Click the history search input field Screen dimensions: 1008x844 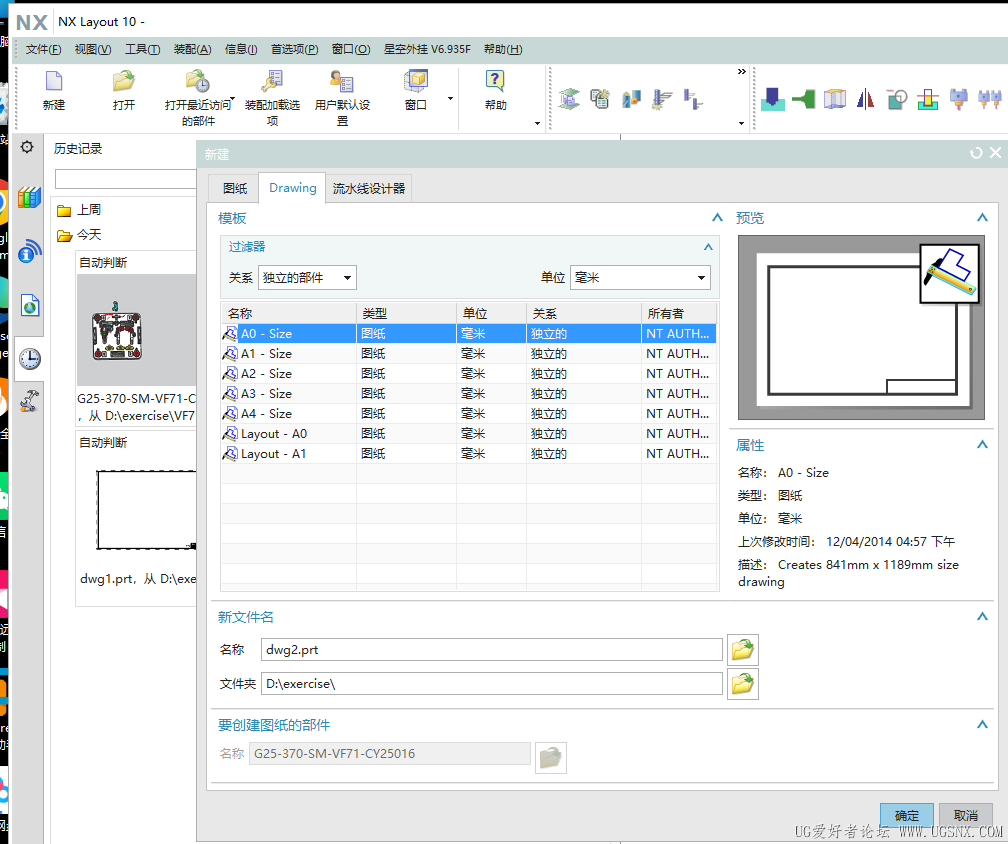tap(125, 179)
